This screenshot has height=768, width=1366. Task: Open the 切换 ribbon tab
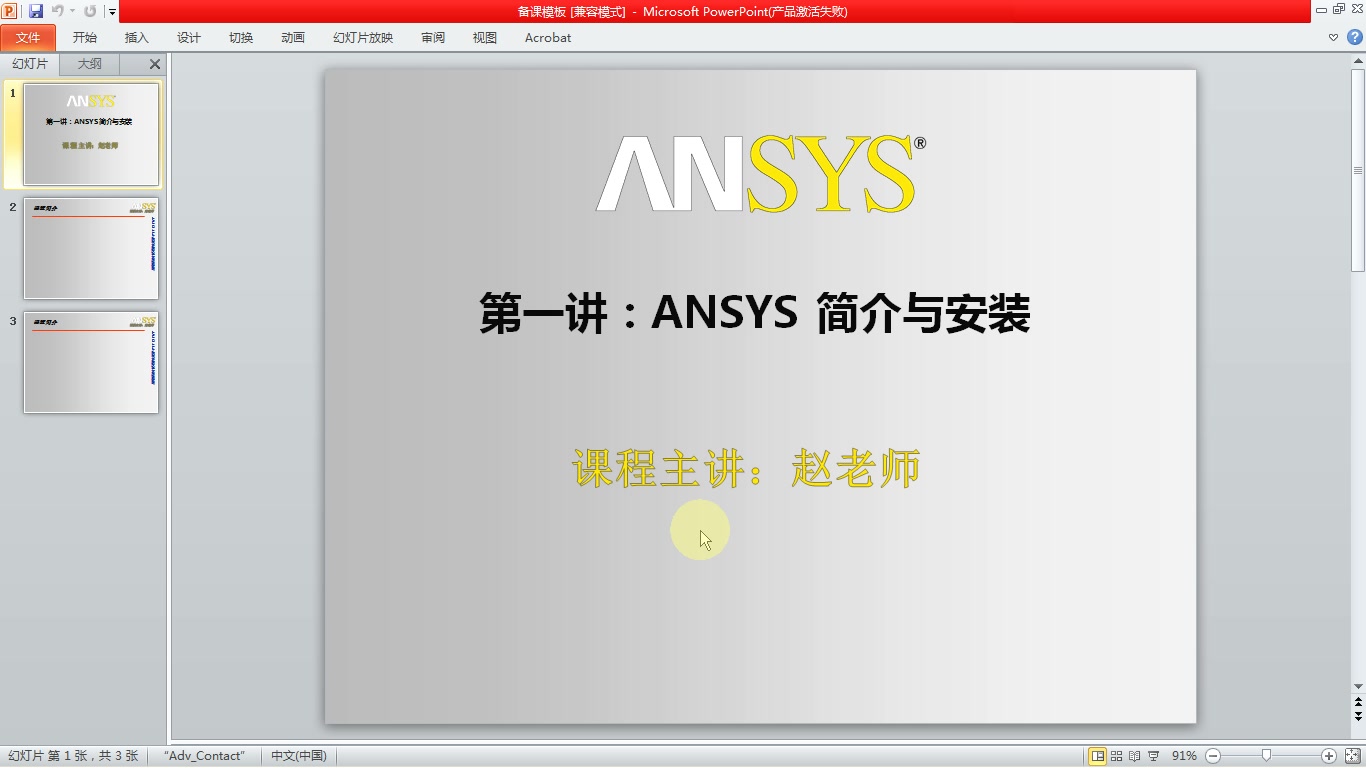241,38
